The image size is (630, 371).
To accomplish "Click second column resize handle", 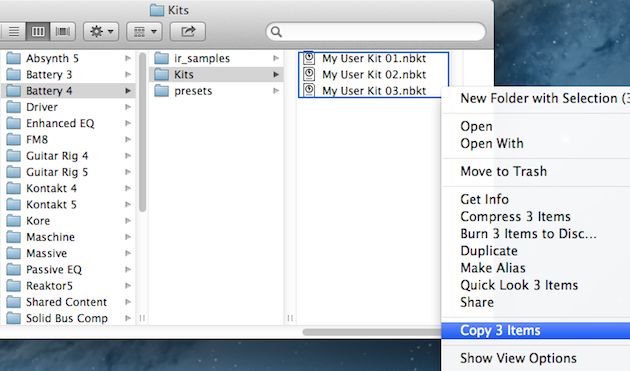I will 290,318.
